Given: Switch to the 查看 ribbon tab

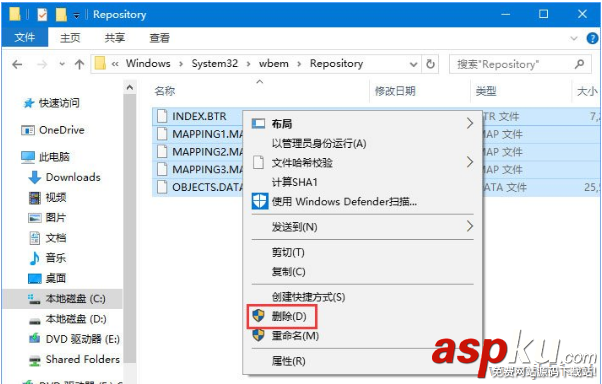Looking at the screenshot, I should click(x=159, y=38).
